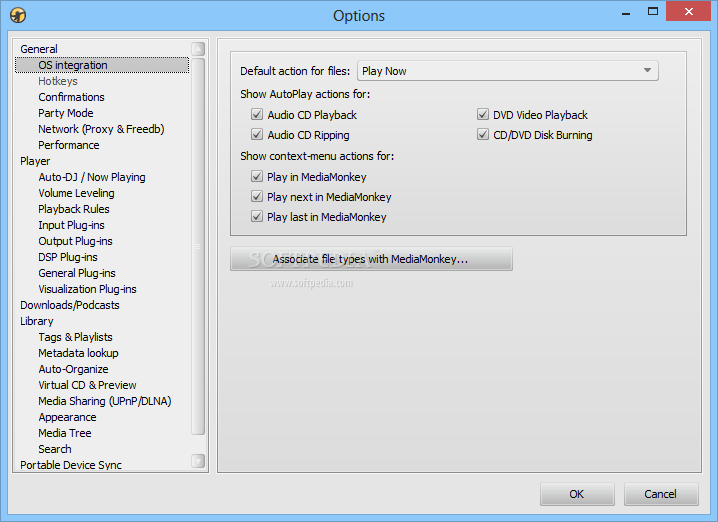Uncheck Play last in MediaMonkey
This screenshot has height=522, width=718.
[257, 217]
